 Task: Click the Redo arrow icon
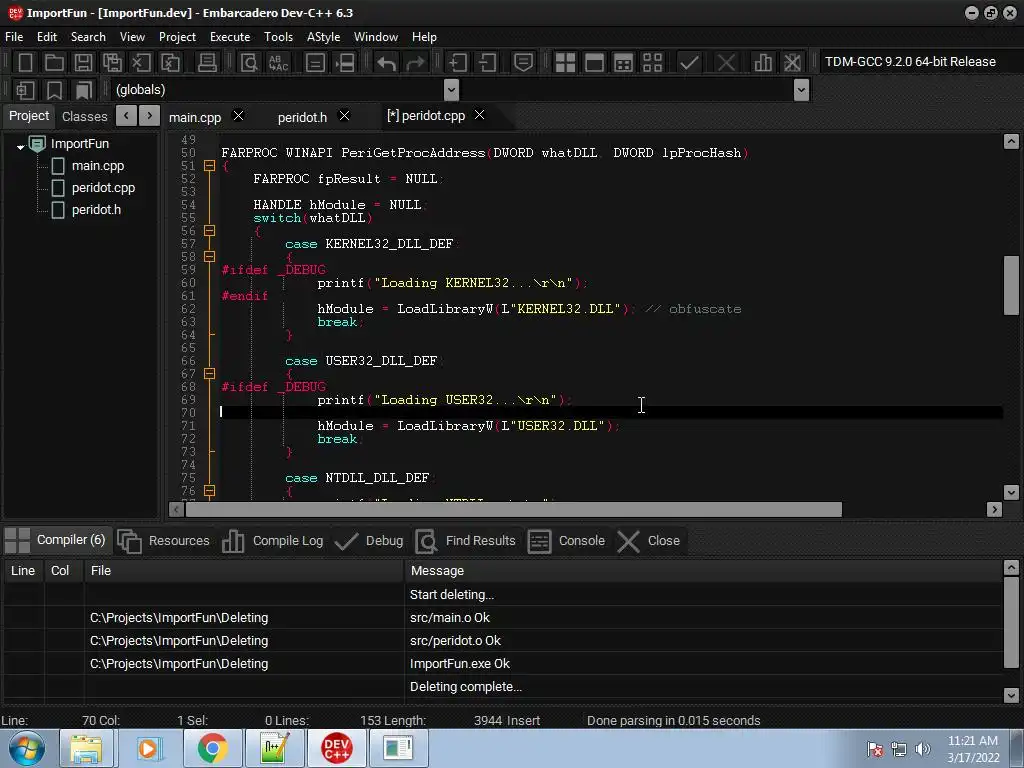tap(415, 63)
